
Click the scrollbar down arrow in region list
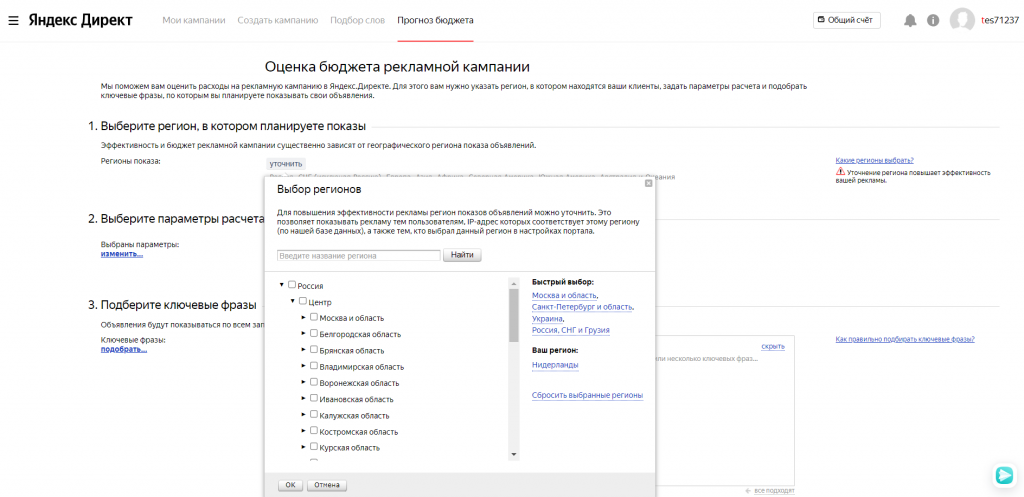(x=513, y=455)
